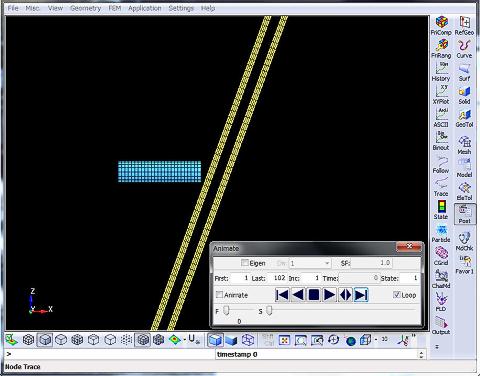480x376 pixels.
Task: Click the timestamp message box stepper arrows
Action: (x=421, y=354)
